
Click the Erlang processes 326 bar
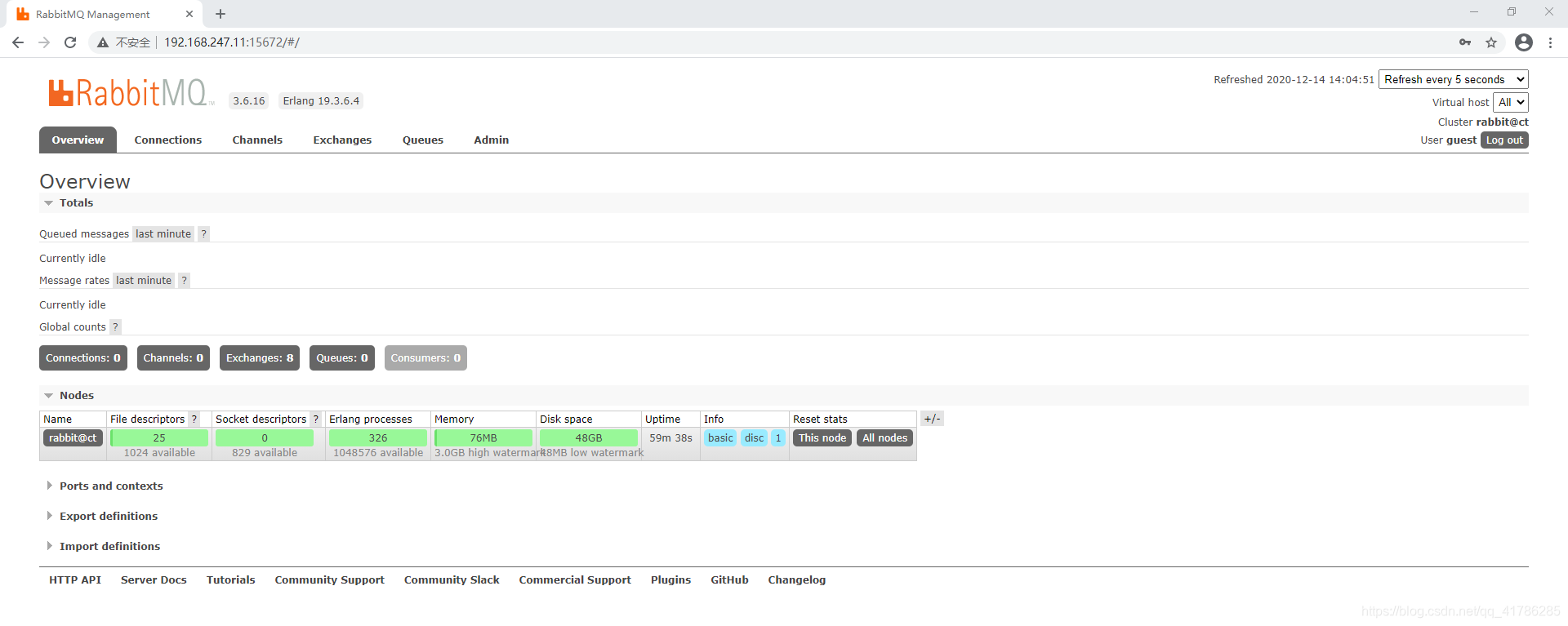(378, 438)
